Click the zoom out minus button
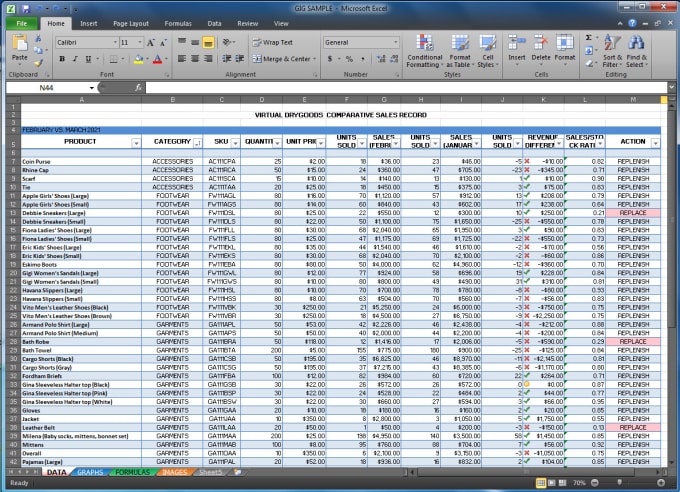Image resolution: width=680 pixels, height=492 pixels. [x=595, y=482]
